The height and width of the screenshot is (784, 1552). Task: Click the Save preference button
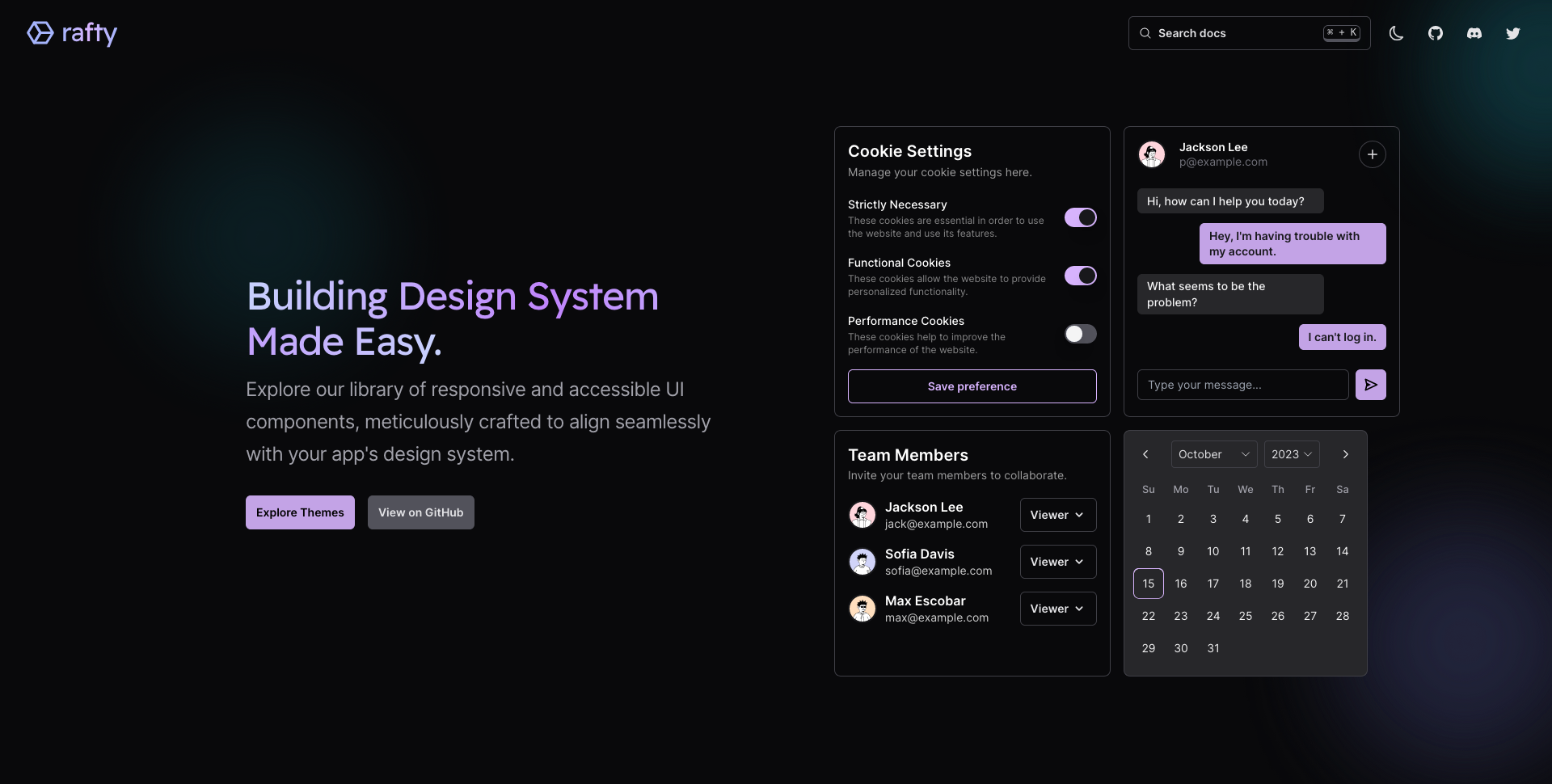tap(972, 386)
